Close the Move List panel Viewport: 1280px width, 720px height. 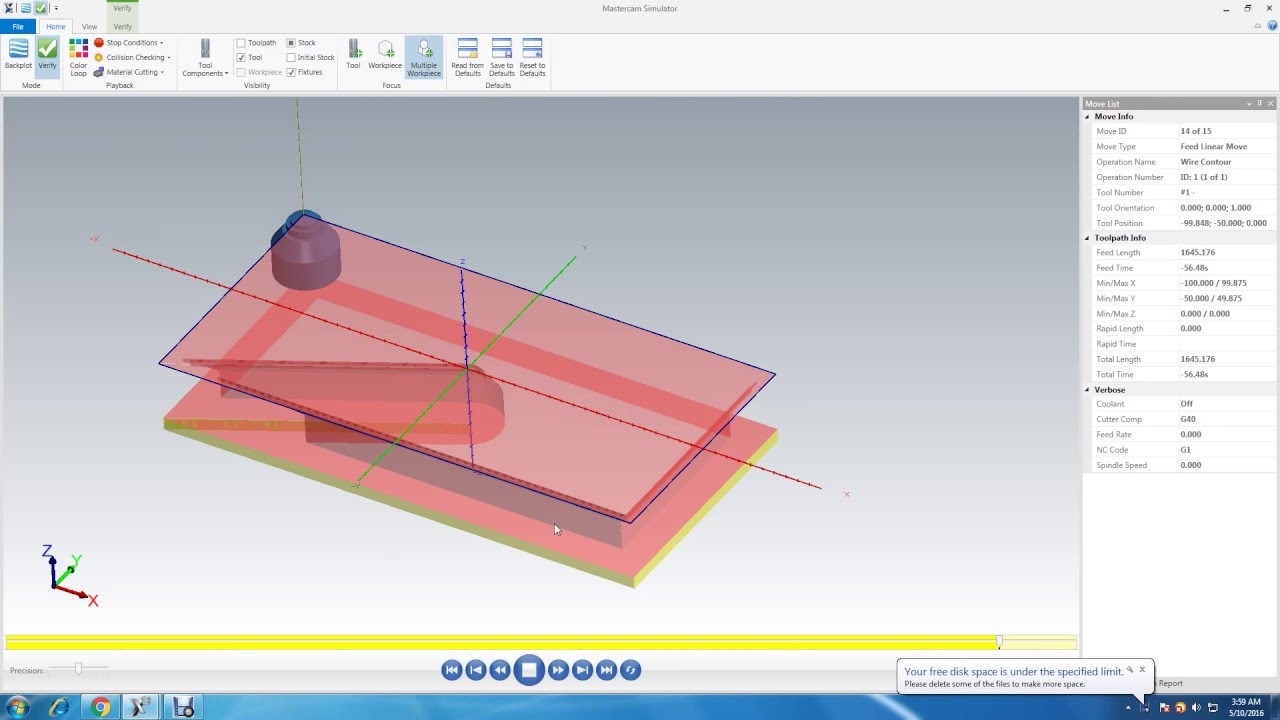pos(1271,104)
